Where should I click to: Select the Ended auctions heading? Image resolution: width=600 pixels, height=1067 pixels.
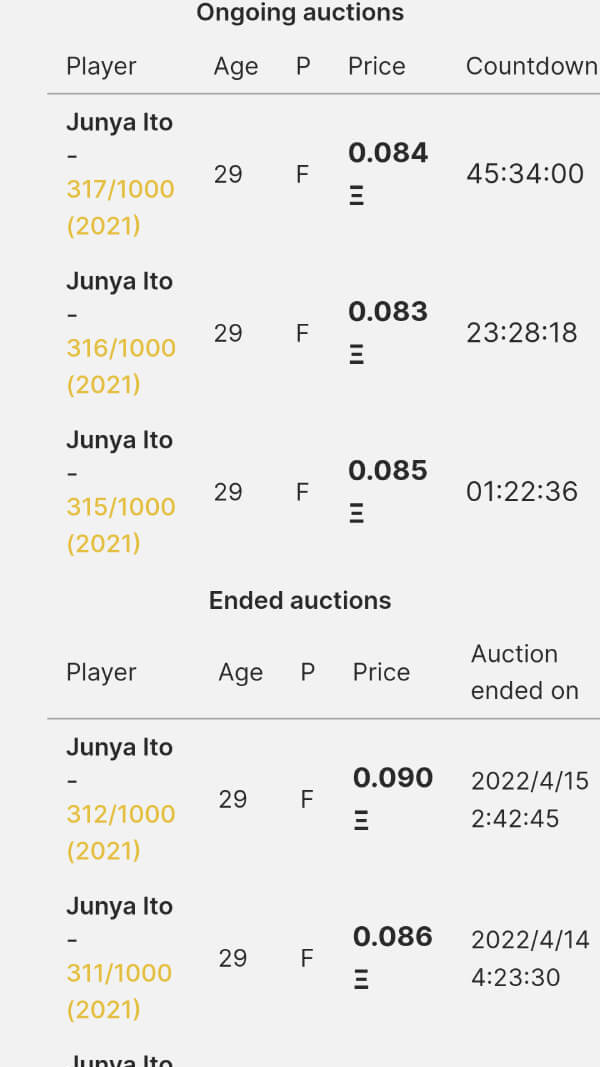tap(300, 600)
